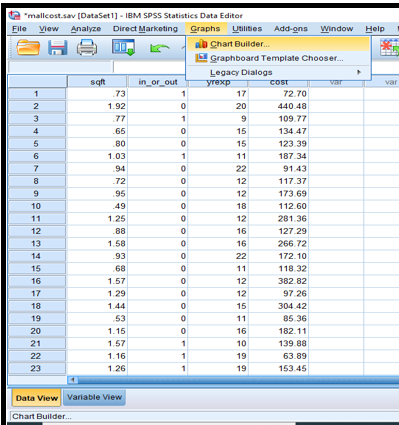Select the in_or_out column header
Viewport: 399px width, 425px height.
click(158, 82)
